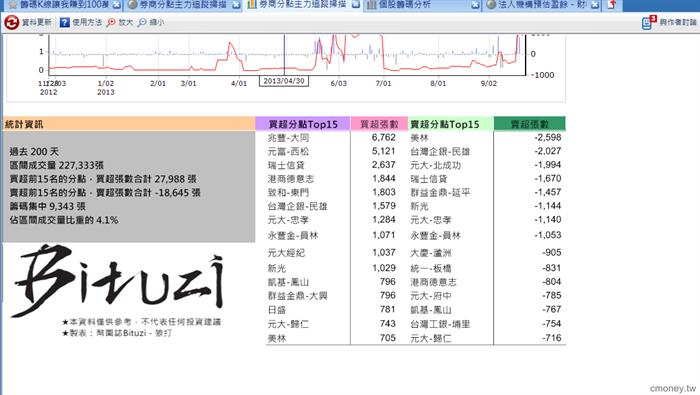Image resolution: width=700 pixels, height=395 pixels.
Task: Click the 放大 label
Action: (x=125, y=22)
